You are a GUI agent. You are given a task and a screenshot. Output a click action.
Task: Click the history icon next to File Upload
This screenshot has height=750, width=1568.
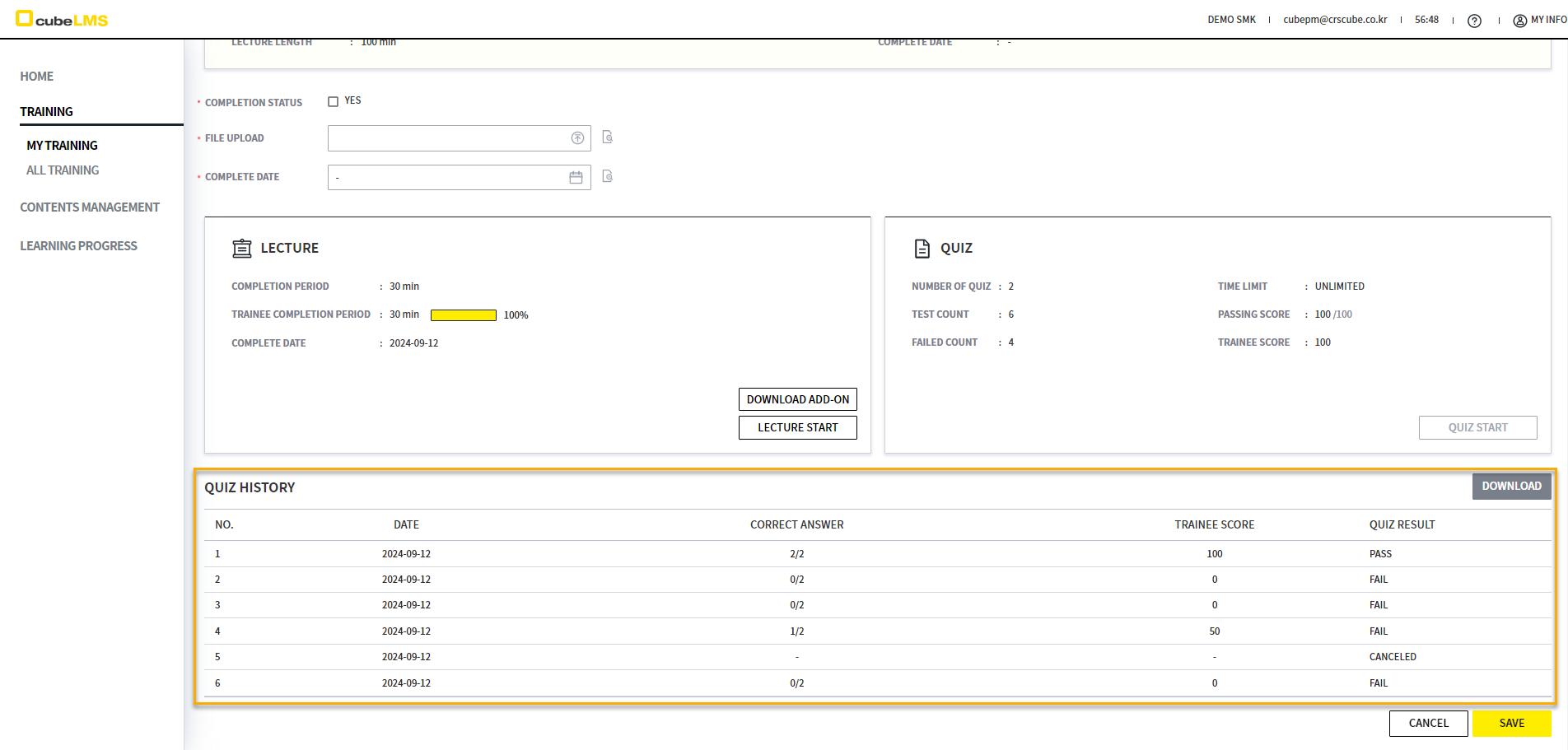(x=608, y=137)
